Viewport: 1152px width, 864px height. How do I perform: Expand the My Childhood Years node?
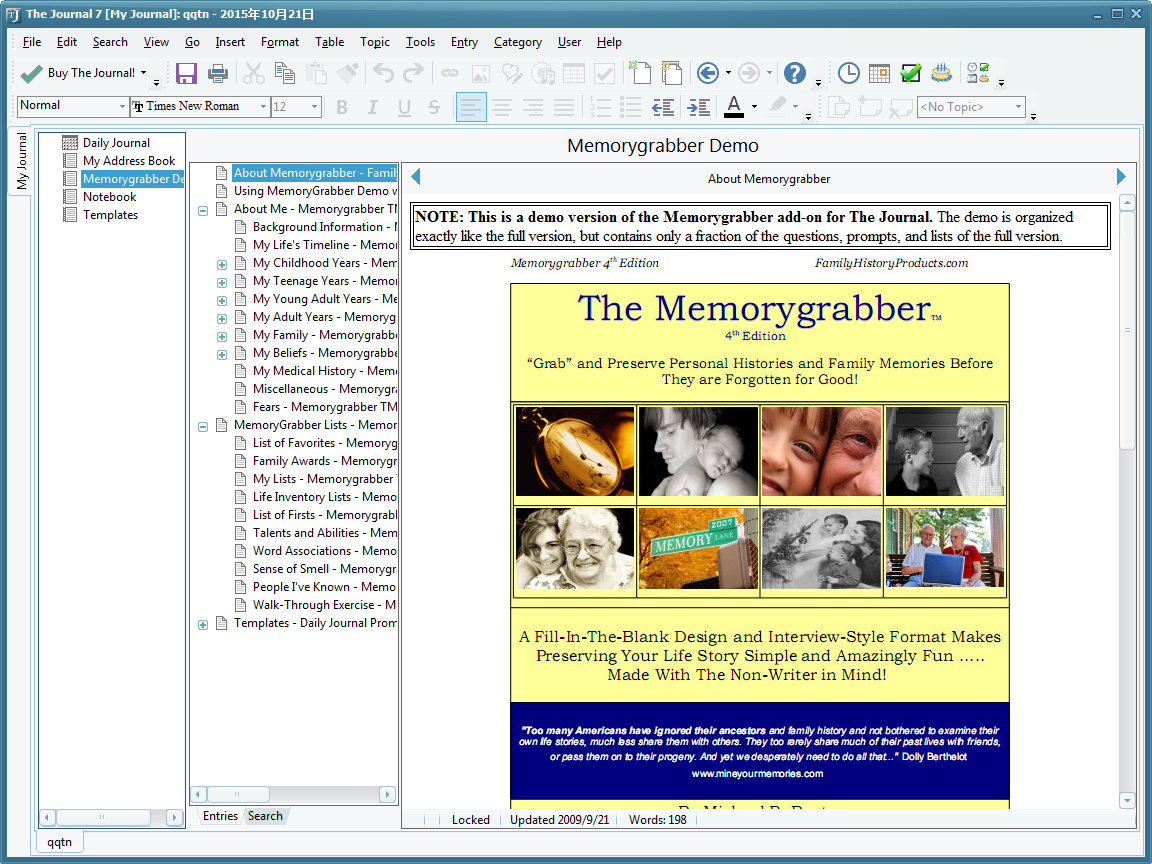coord(222,264)
